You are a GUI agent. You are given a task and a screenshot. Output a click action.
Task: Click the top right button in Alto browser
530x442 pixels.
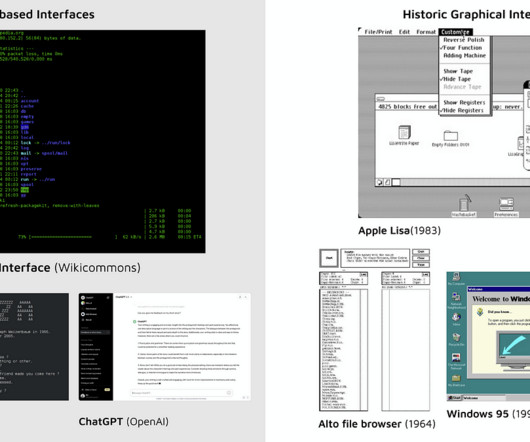(x=421, y=252)
